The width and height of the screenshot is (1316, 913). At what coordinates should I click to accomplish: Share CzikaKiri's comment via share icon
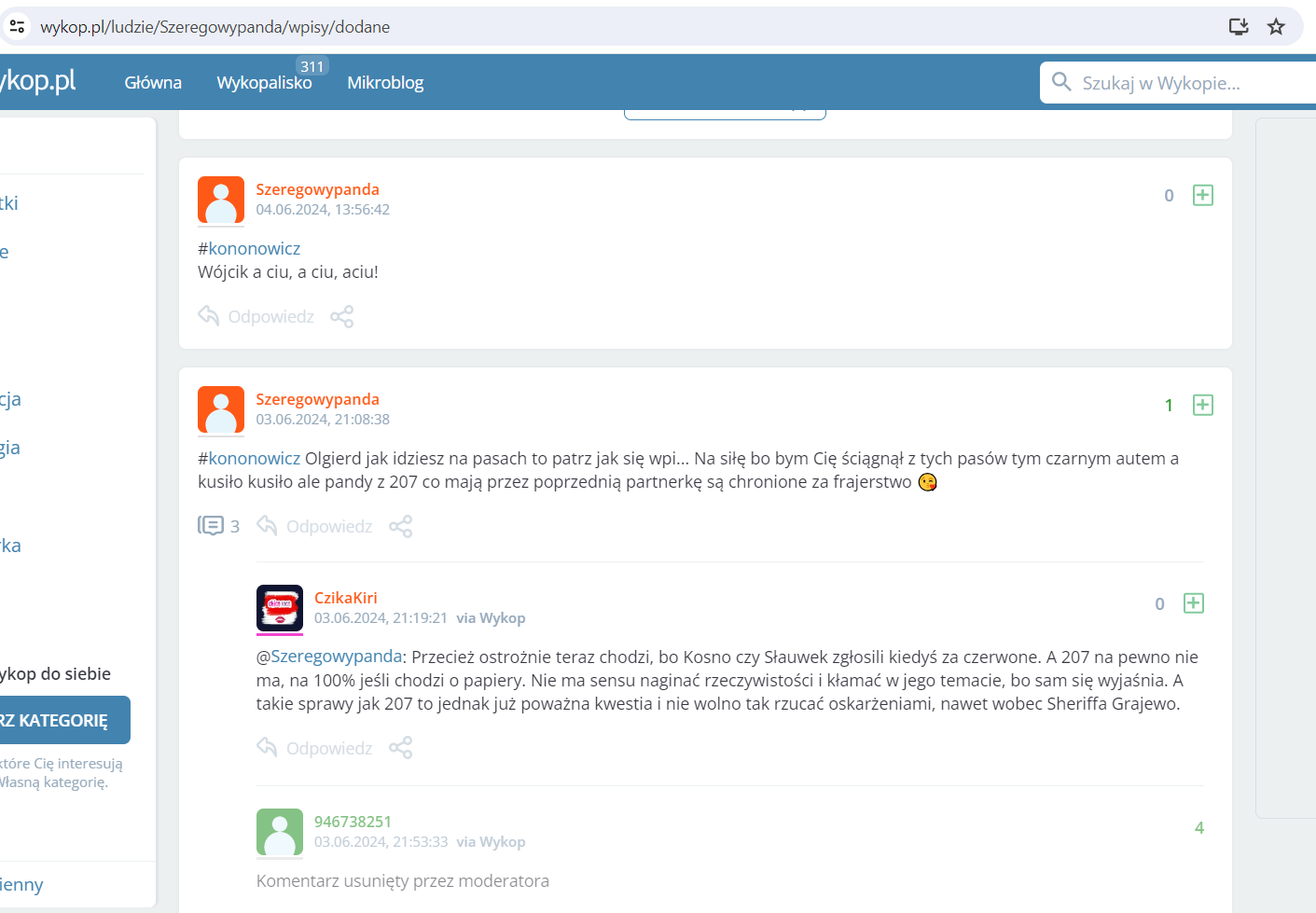click(401, 748)
